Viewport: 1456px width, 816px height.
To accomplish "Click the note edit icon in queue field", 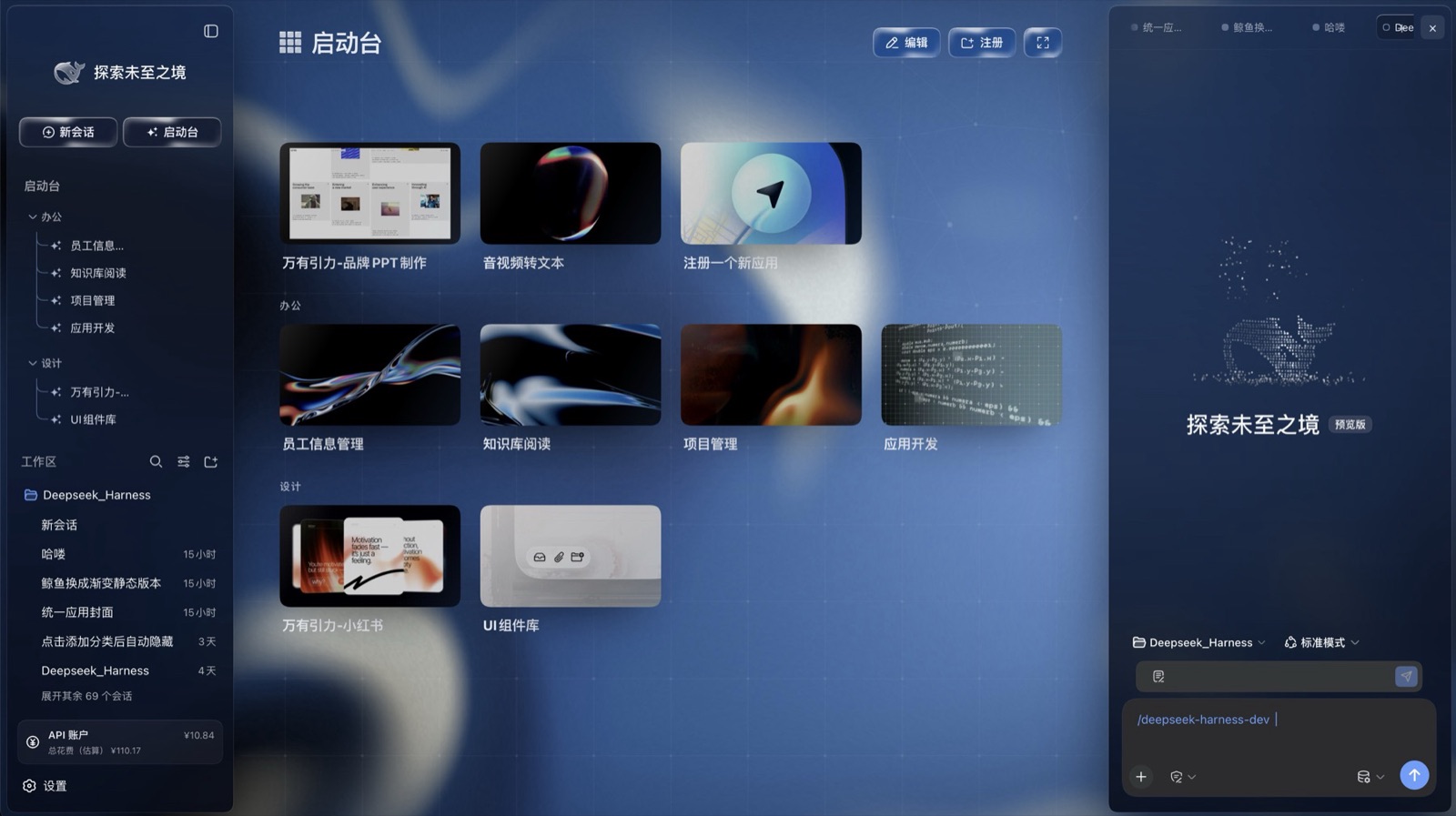I will pos(1158,676).
